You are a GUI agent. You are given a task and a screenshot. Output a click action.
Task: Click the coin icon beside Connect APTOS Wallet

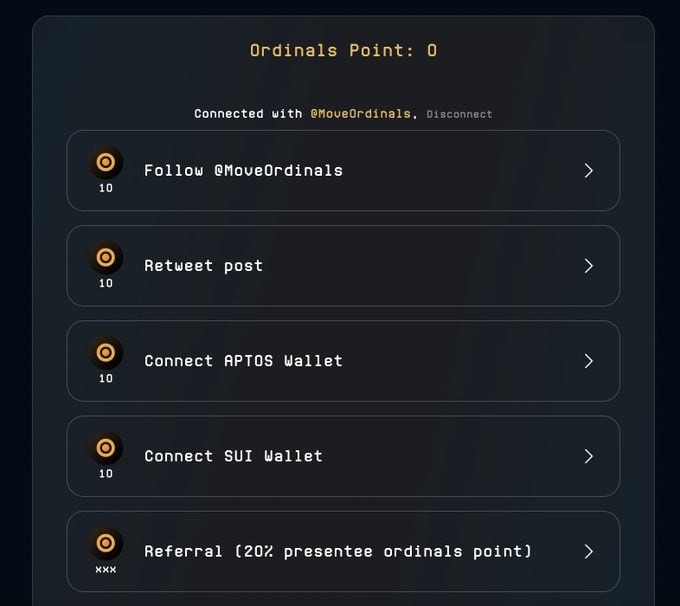[106, 352]
